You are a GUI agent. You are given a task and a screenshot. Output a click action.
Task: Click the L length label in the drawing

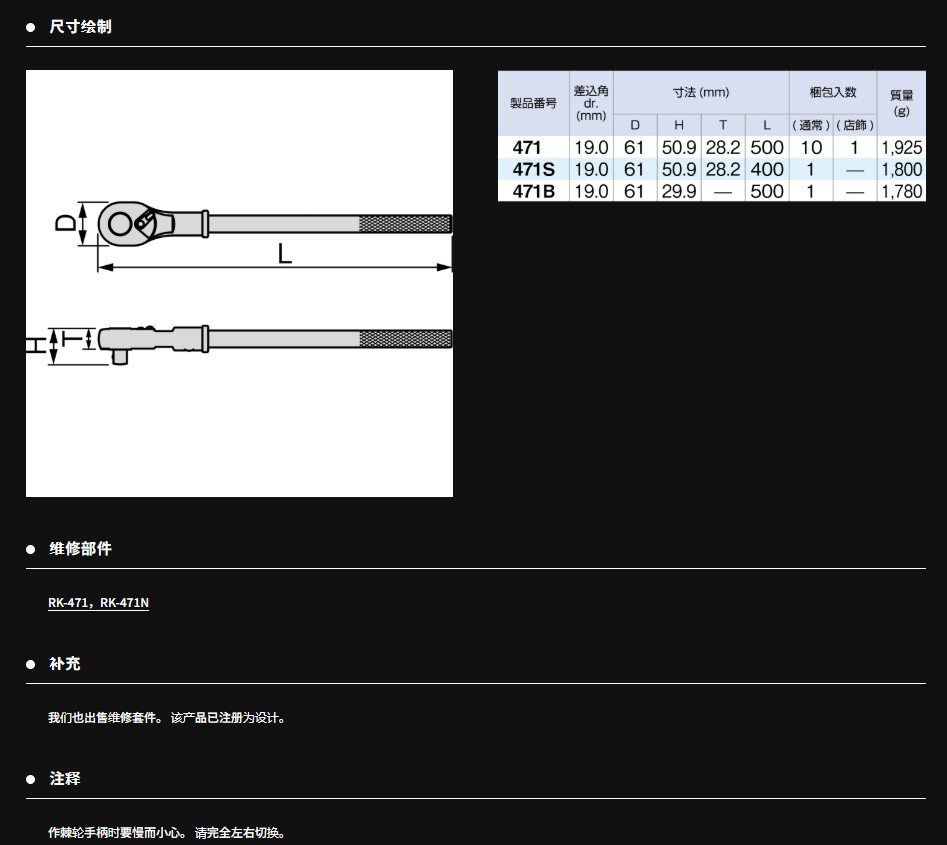pyautogui.click(x=285, y=254)
